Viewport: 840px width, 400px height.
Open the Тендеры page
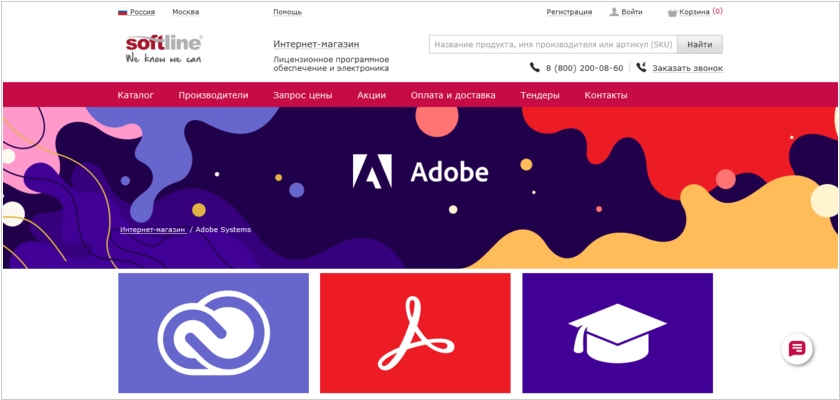point(540,95)
